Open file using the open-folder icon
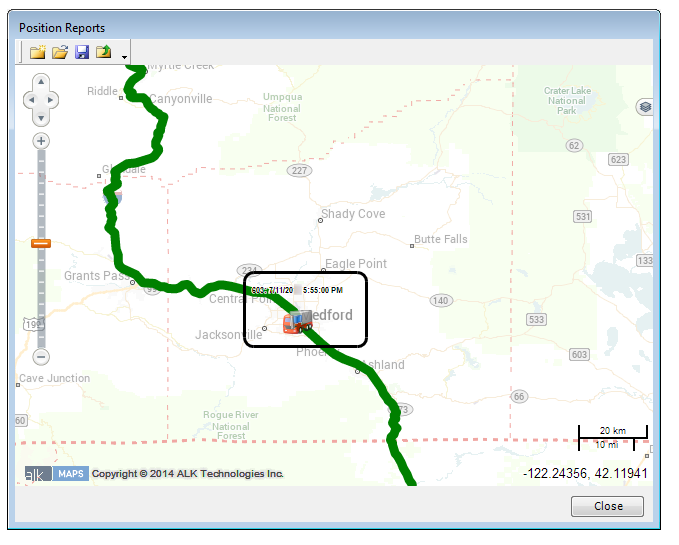Viewport: 679px width, 545px height. [x=60, y=52]
